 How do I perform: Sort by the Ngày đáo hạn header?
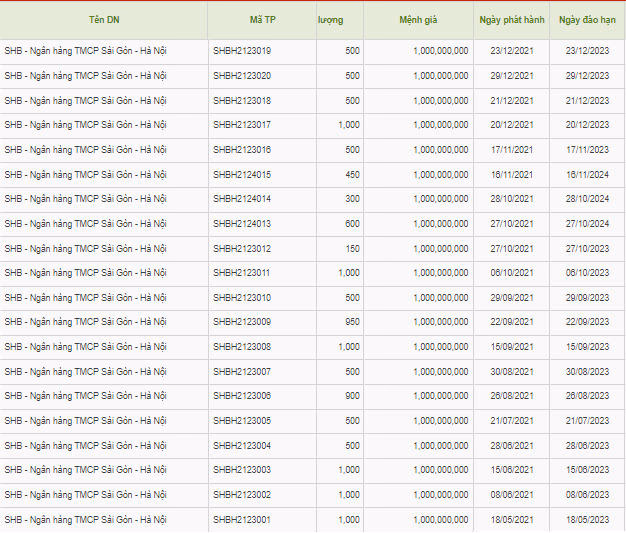pos(587,20)
